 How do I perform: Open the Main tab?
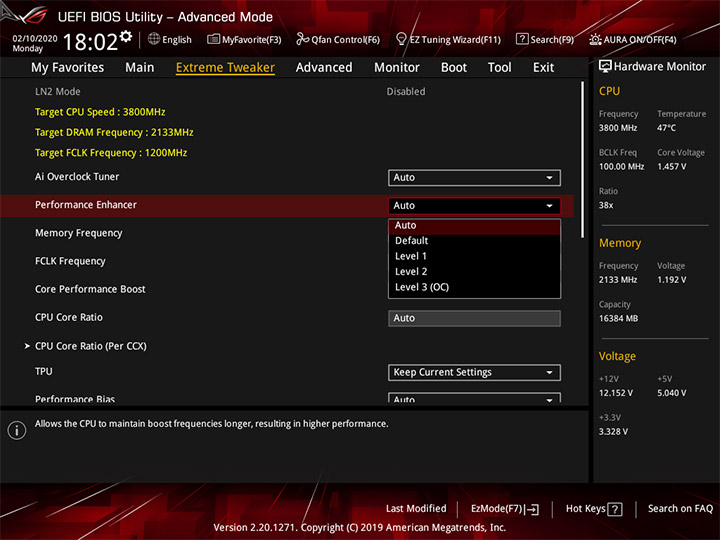tap(140, 68)
